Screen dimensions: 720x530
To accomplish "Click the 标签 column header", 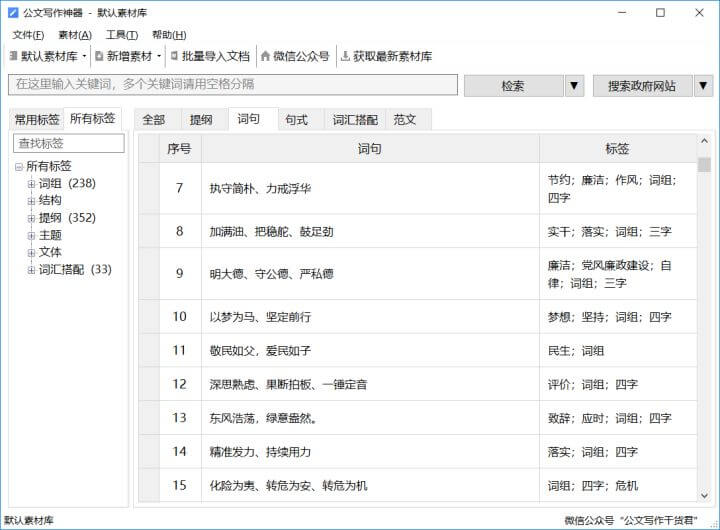I will click(618, 149).
